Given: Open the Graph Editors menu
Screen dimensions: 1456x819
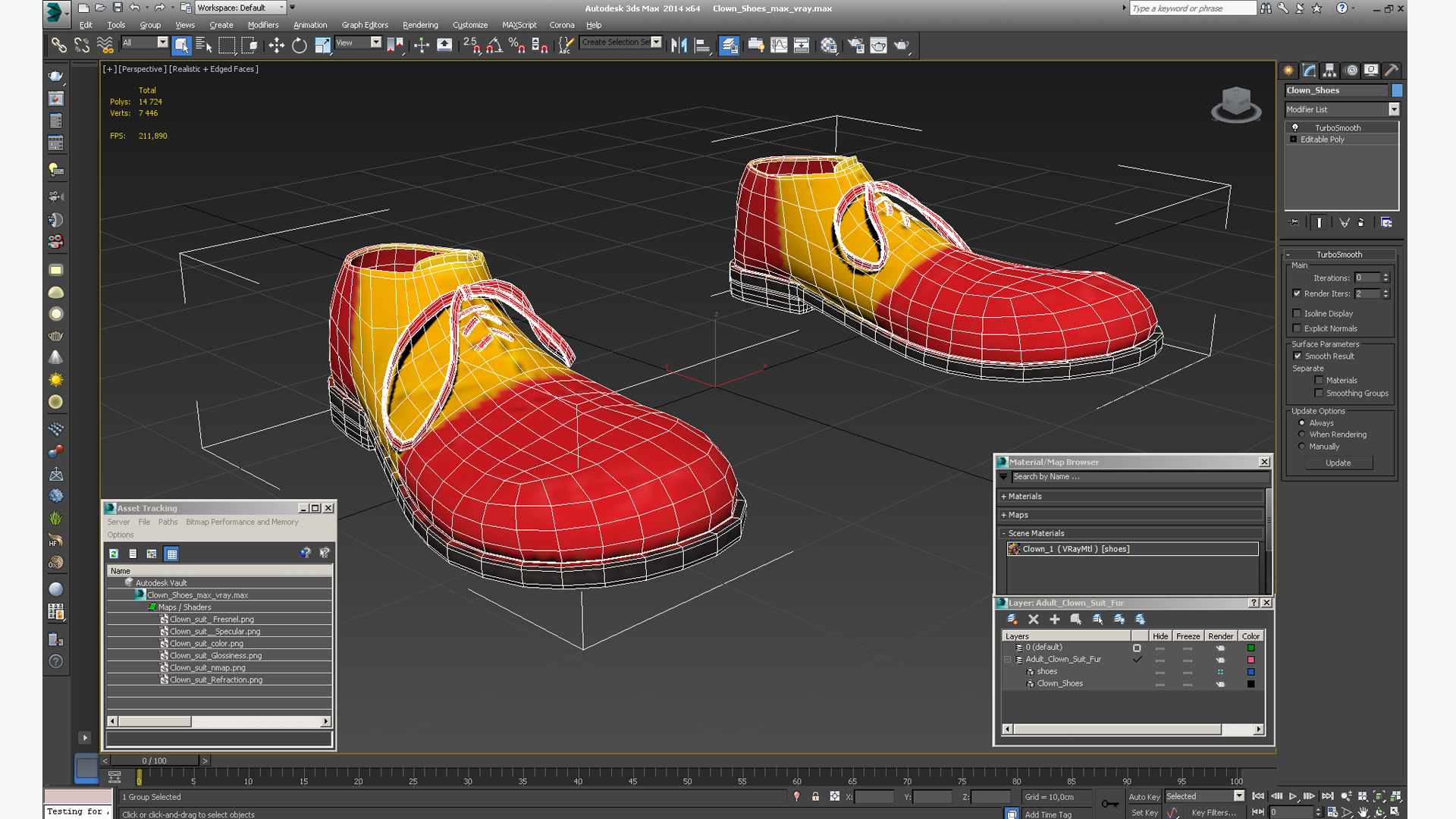Looking at the screenshot, I should [365, 25].
